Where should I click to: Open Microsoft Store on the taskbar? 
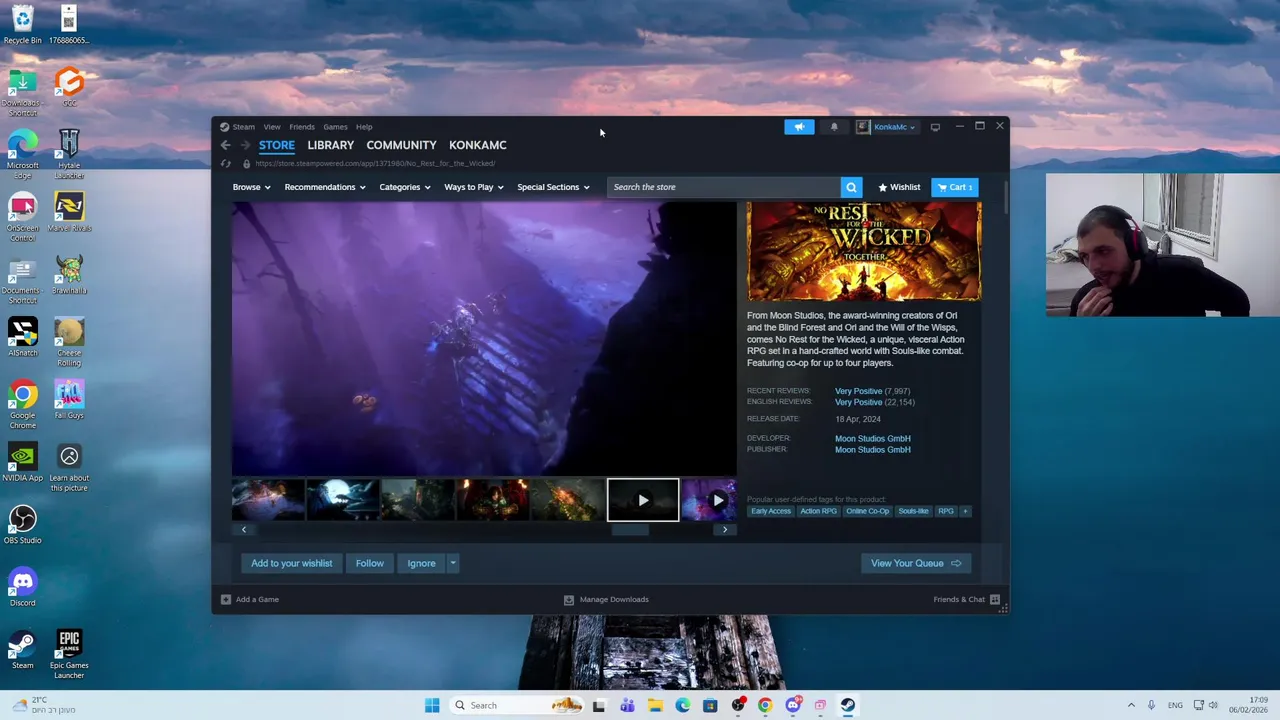[710, 705]
